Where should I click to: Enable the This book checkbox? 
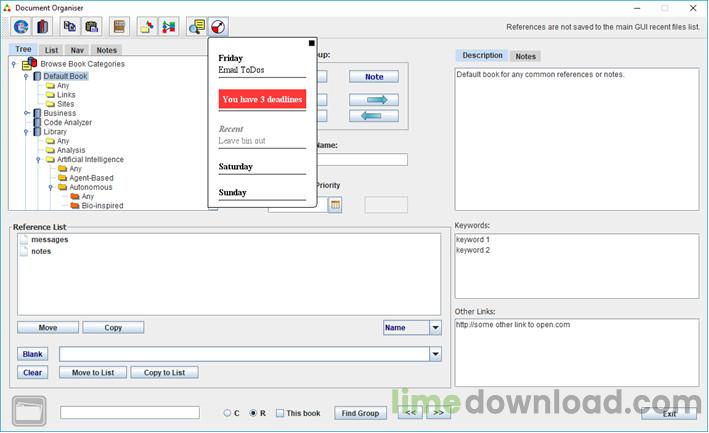tap(280, 413)
